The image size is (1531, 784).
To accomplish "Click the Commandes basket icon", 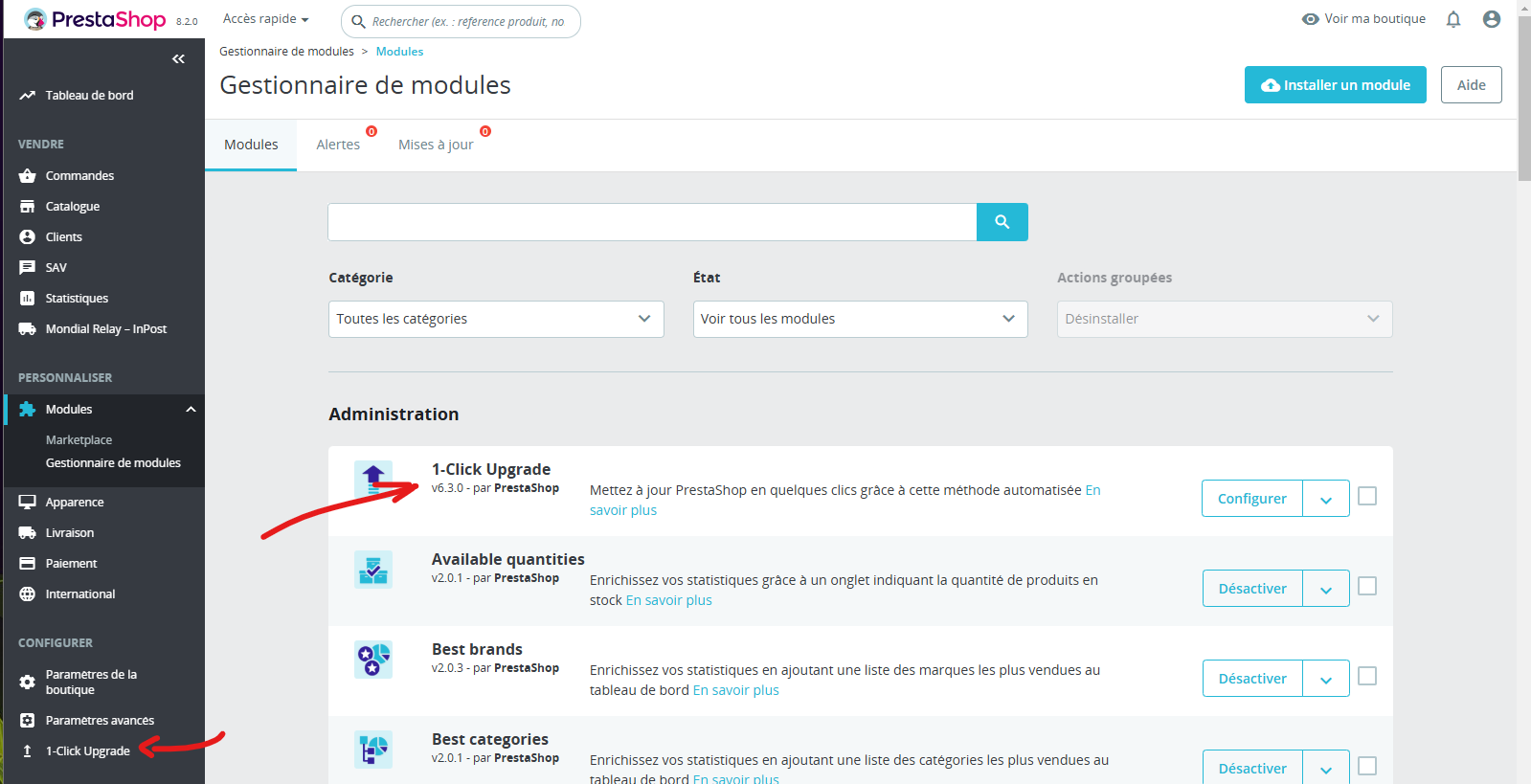I will (27, 175).
